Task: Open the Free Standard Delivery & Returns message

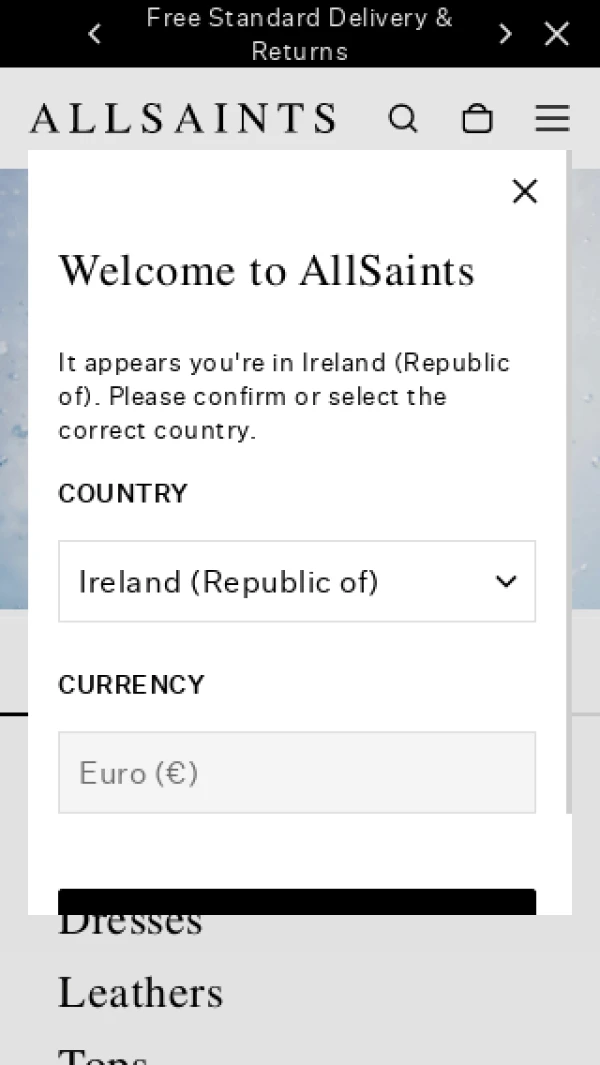Action: pyautogui.click(x=300, y=33)
